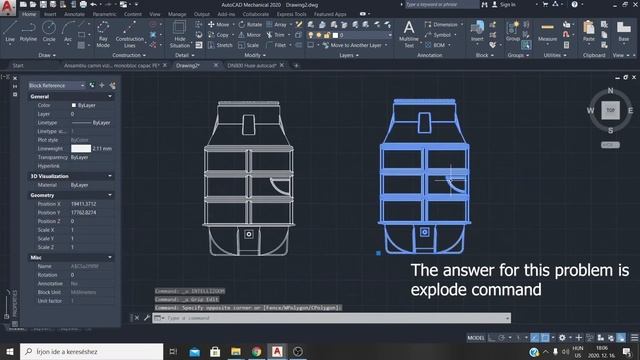This screenshot has width=640, height=360.
Task: Select the Circle tool
Action: click(49, 32)
